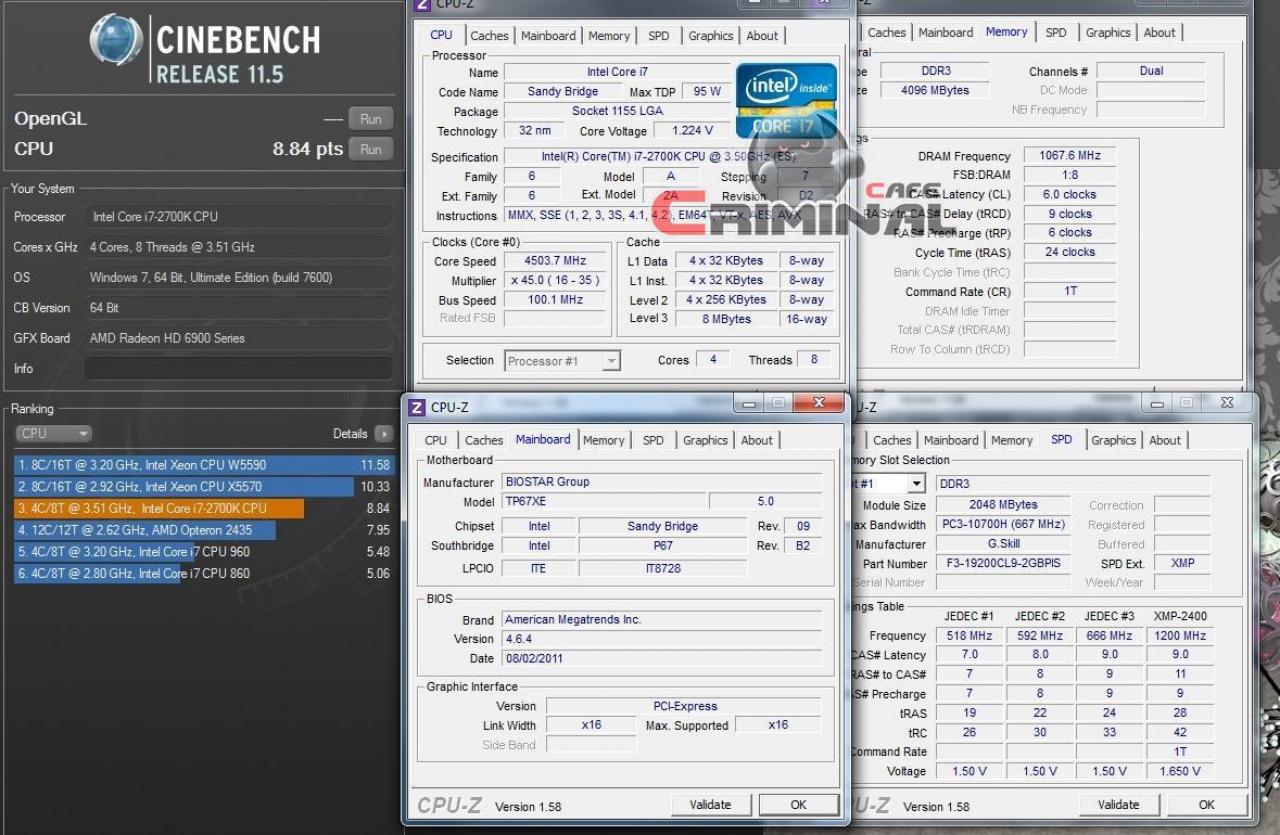Open Graphics tab in CPU-Z SPD window
Viewport: 1280px width, 835px height.
[x=1113, y=440]
